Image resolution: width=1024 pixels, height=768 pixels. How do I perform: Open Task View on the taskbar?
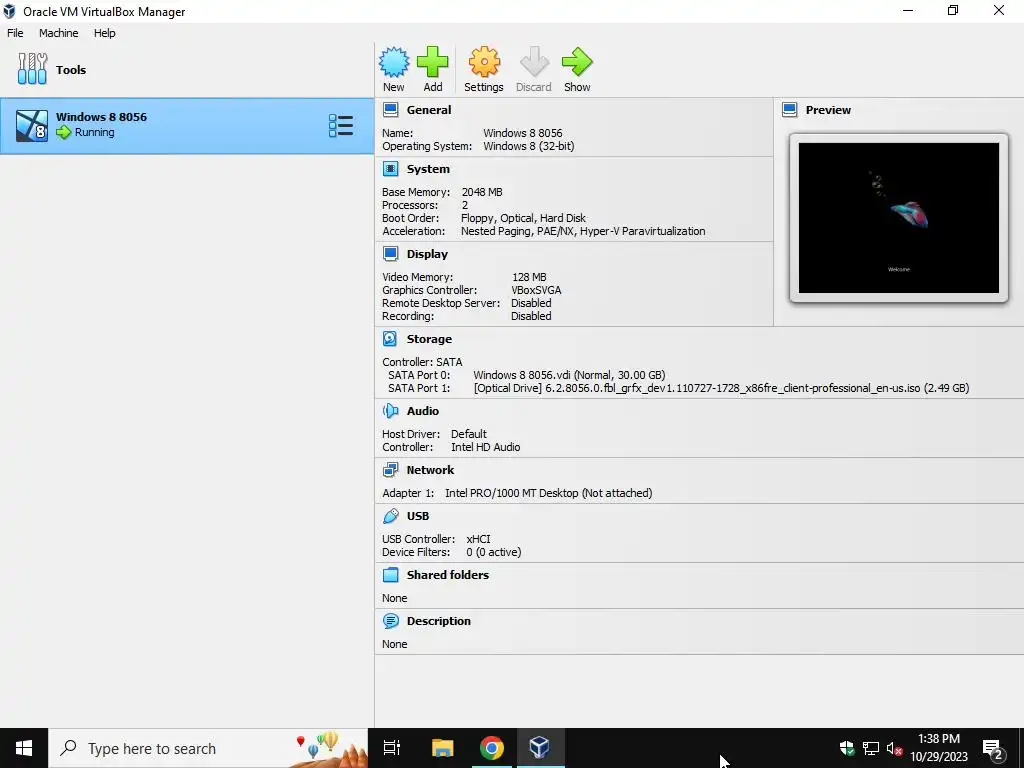392,748
